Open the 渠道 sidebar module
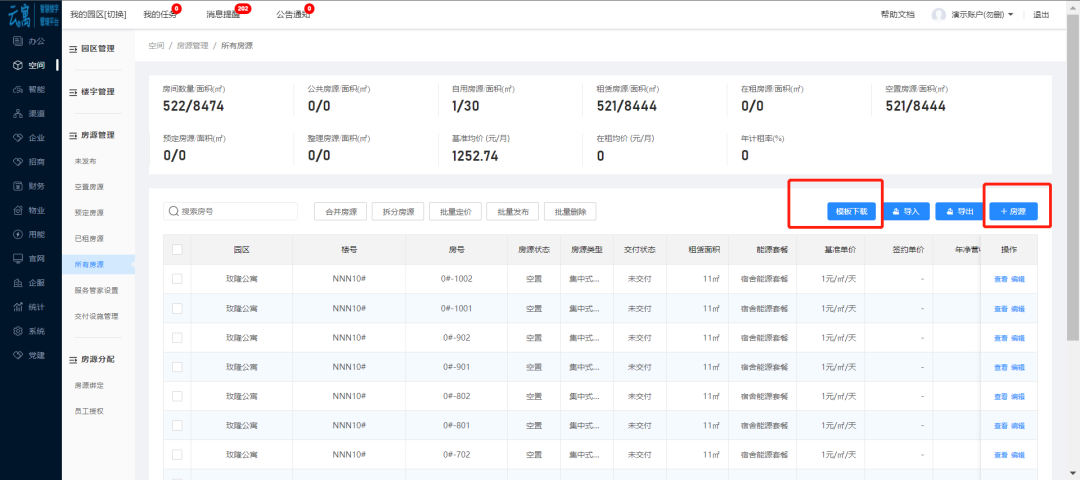The width and height of the screenshot is (1080, 480). click(30, 114)
